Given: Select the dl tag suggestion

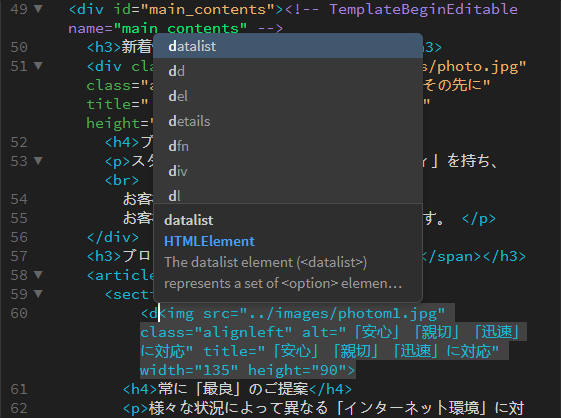Looking at the screenshot, I should pos(288,195).
